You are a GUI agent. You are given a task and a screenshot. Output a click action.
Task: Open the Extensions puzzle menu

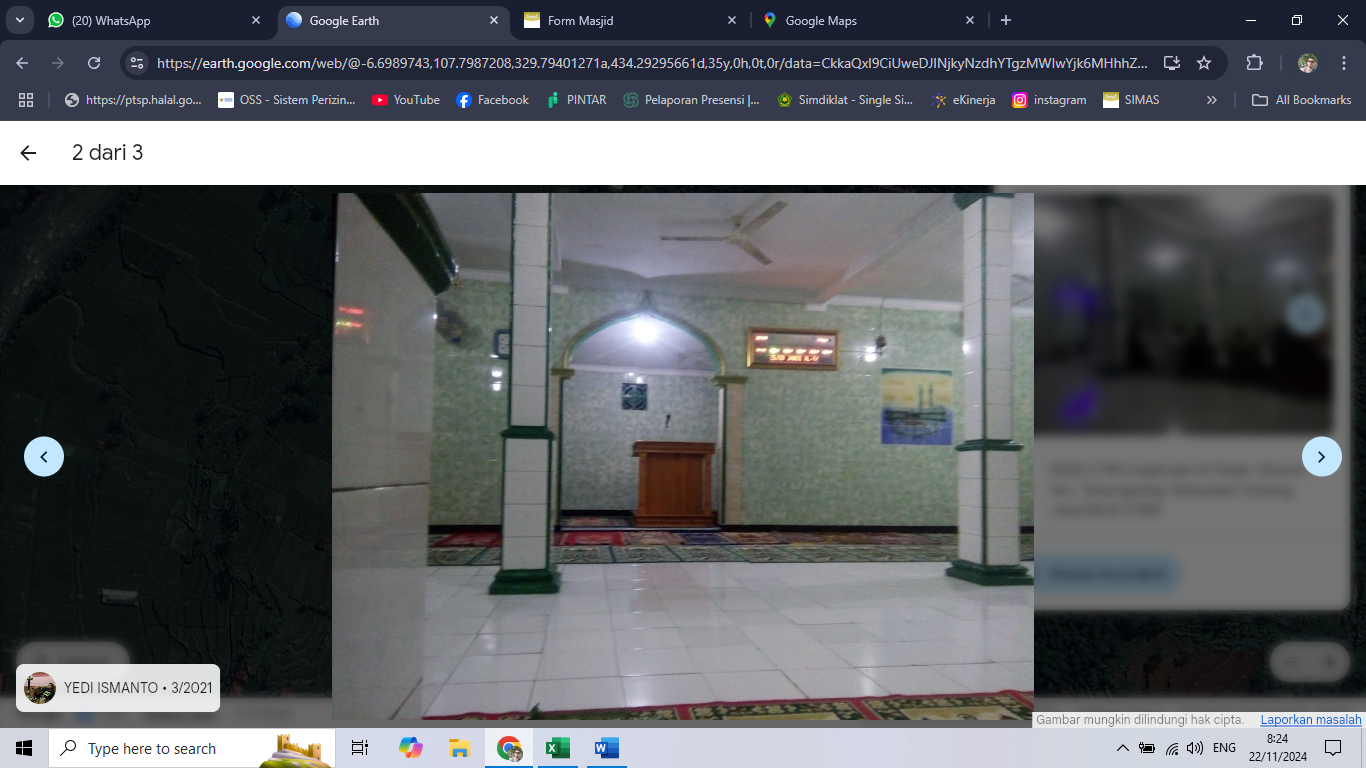(1254, 63)
